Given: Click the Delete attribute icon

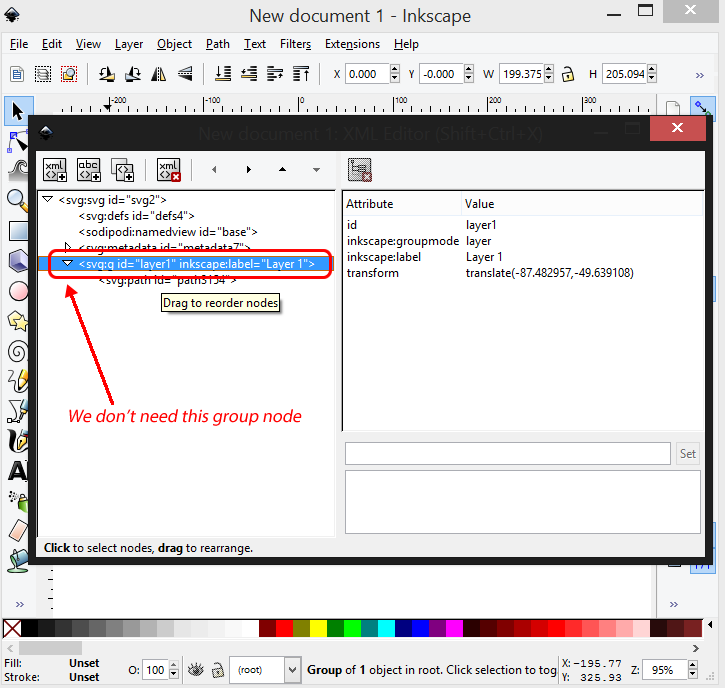Looking at the screenshot, I should coord(360,170).
